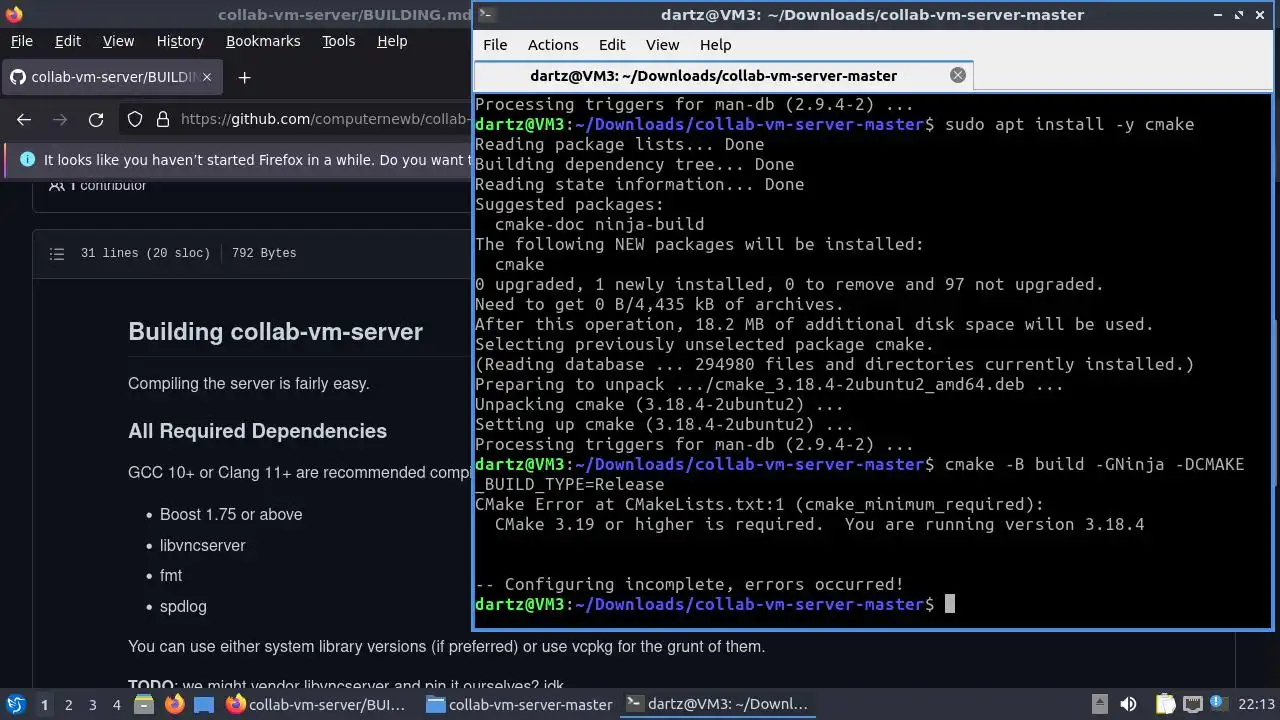Open Firefox Edit menu
This screenshot has width=1280, height=720.
coord(68,41)
